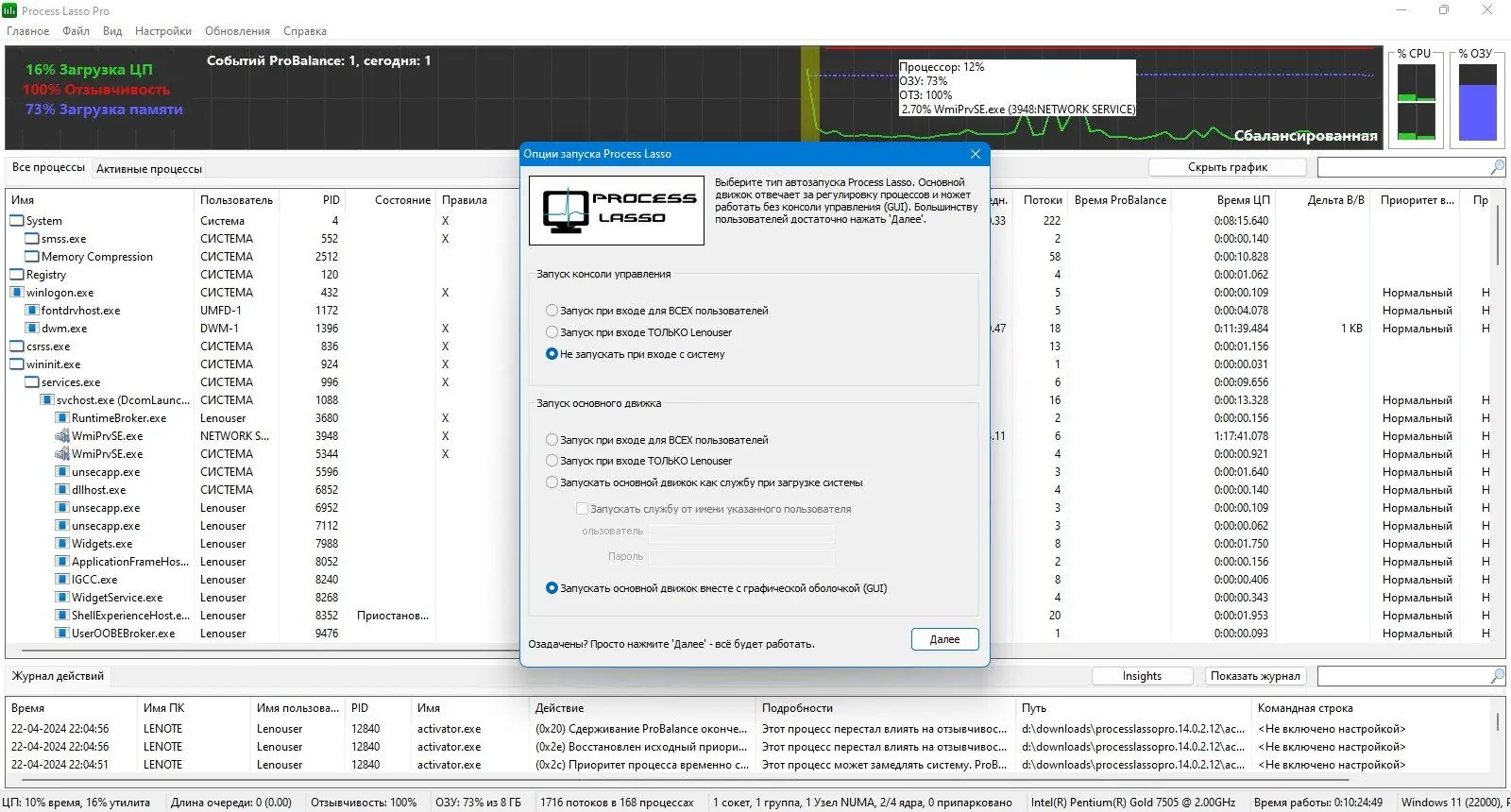Click the dwm.exe process icon
The height and width of the screenshot is (812, 1511).
(x=32, y=329)
